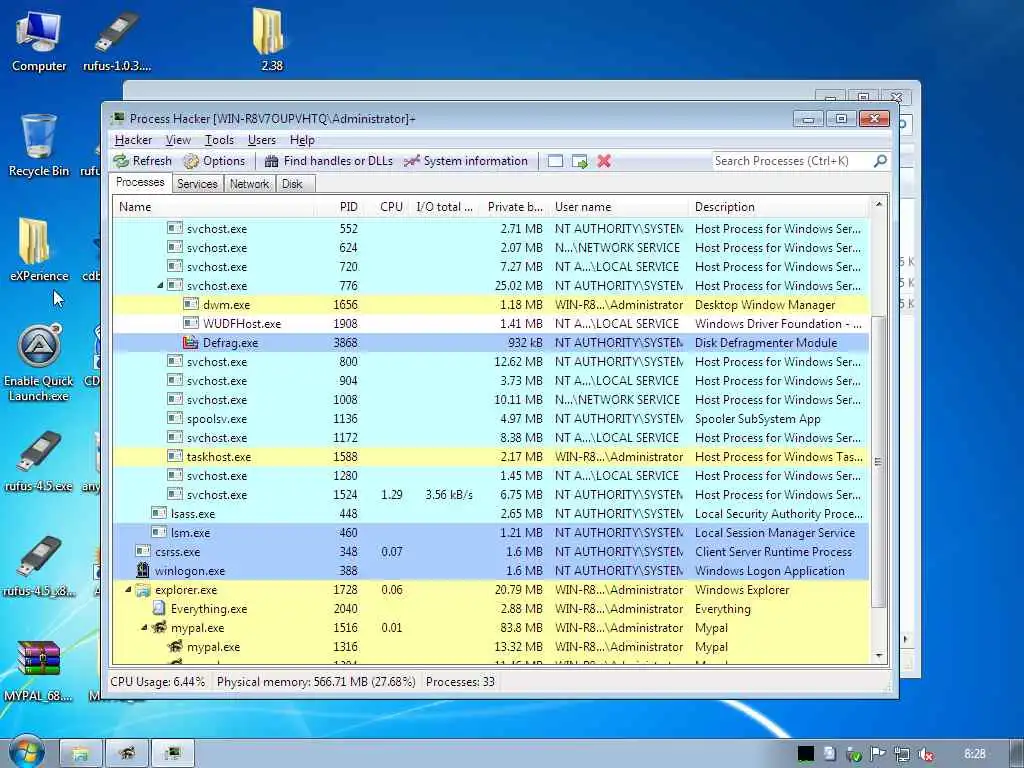Click the Processes: 33 status text

(460, 682)
